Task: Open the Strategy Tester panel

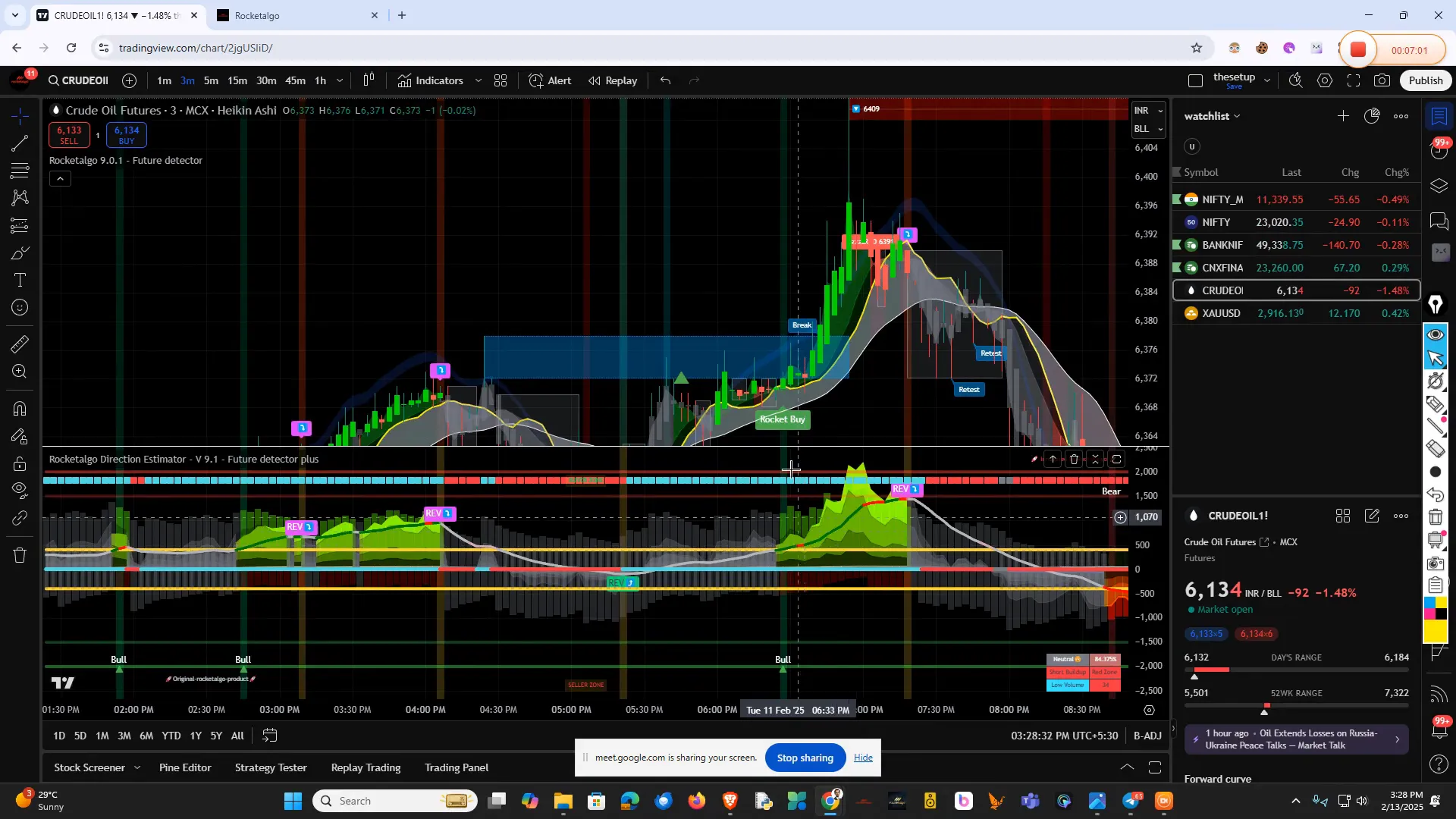Action: (270, 767)
